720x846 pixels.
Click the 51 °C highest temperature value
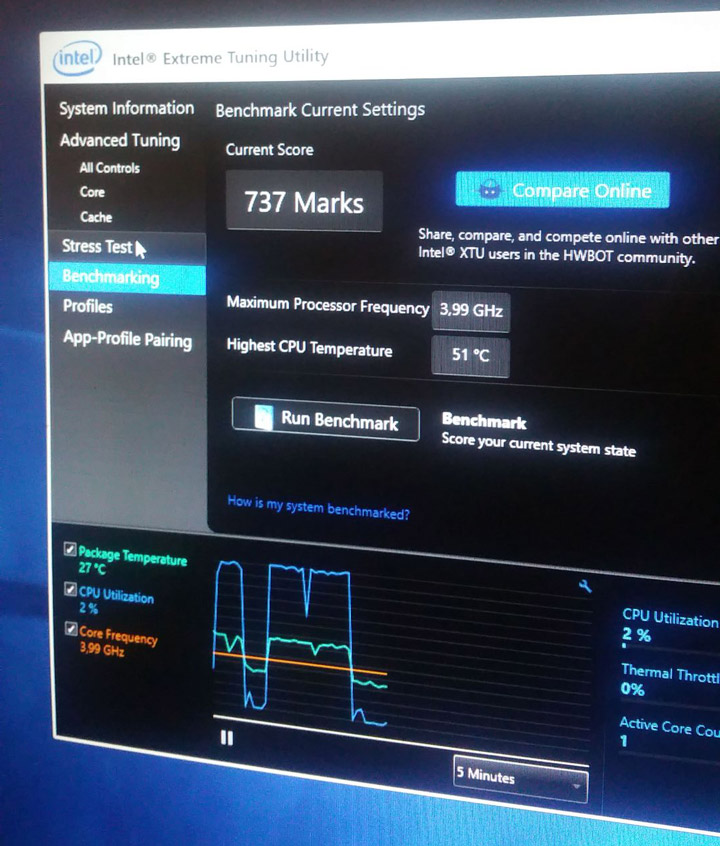471,355
